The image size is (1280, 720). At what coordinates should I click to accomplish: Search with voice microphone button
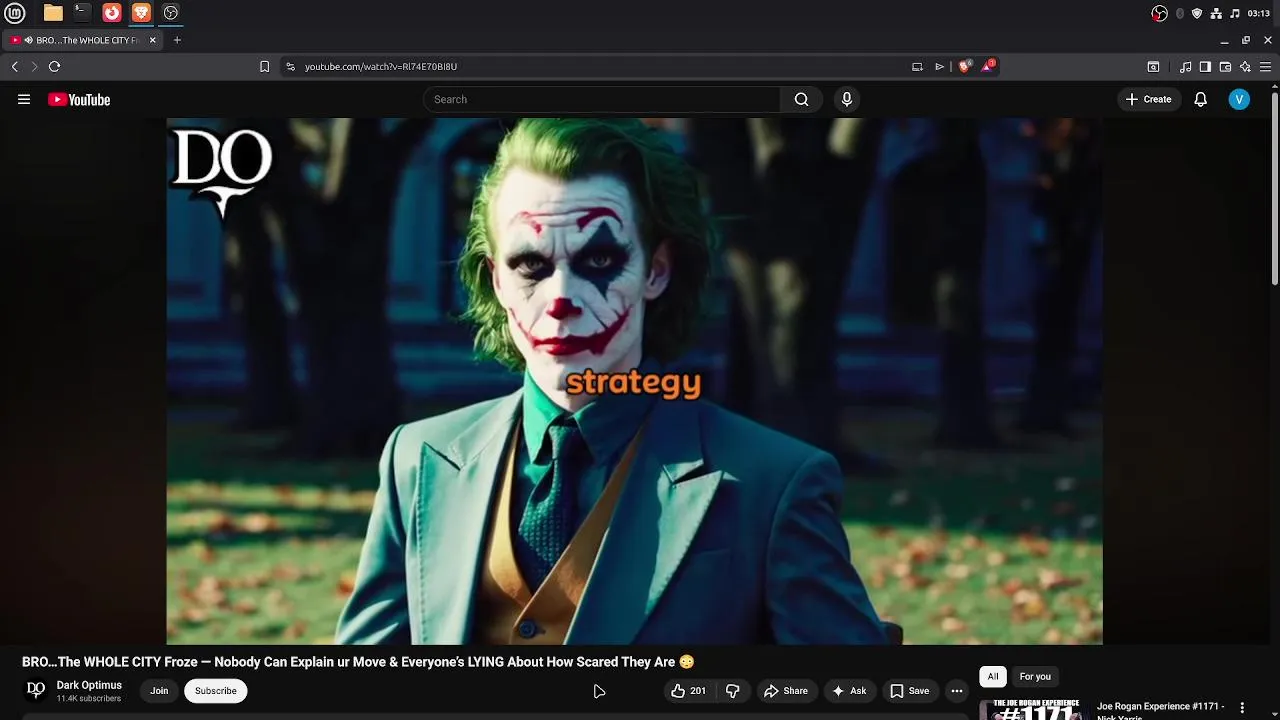click(847, 99)
